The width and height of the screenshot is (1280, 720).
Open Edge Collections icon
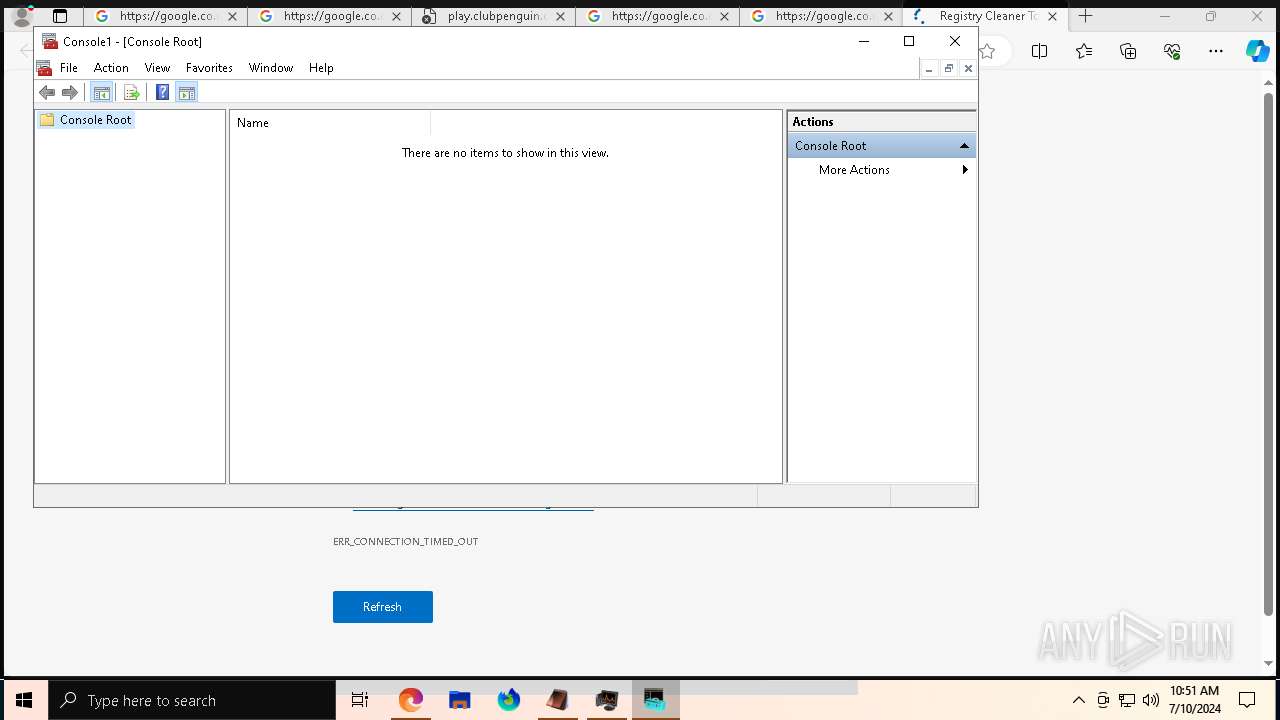click(x=1128, y=51)
